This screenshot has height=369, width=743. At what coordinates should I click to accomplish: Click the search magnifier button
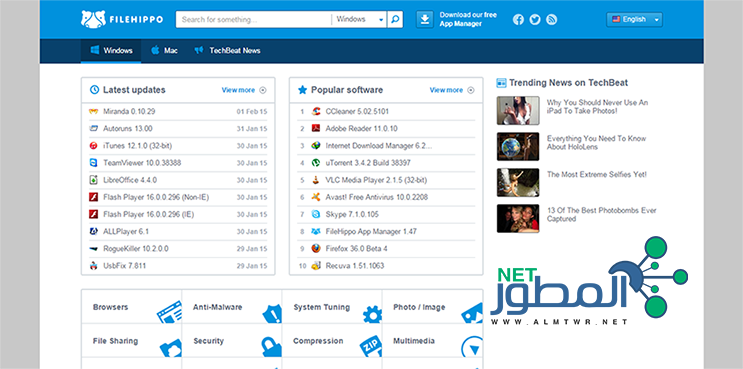(395, 19)
